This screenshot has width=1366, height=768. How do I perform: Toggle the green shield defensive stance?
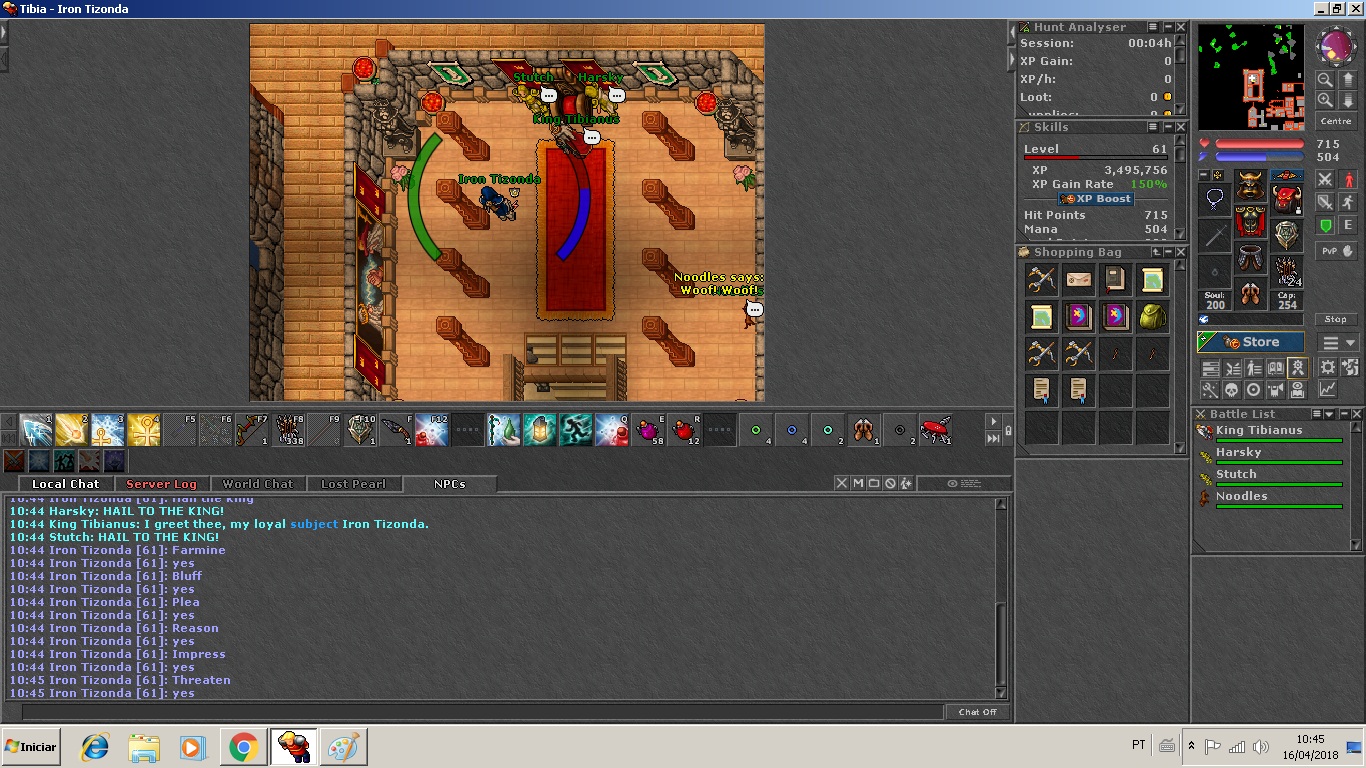[1325, 226]
